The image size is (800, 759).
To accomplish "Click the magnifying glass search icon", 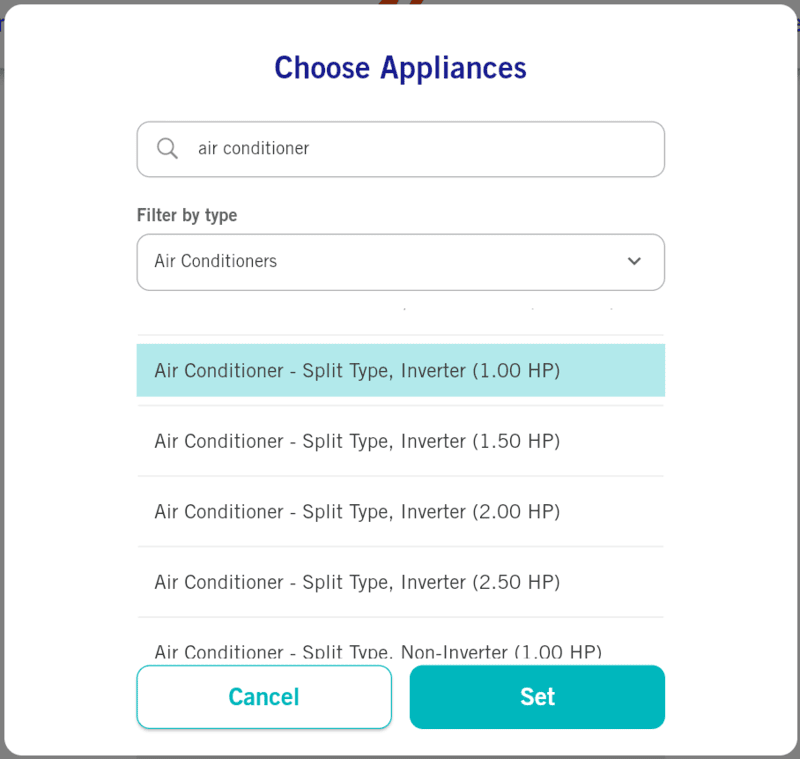I will pos(168,148).
